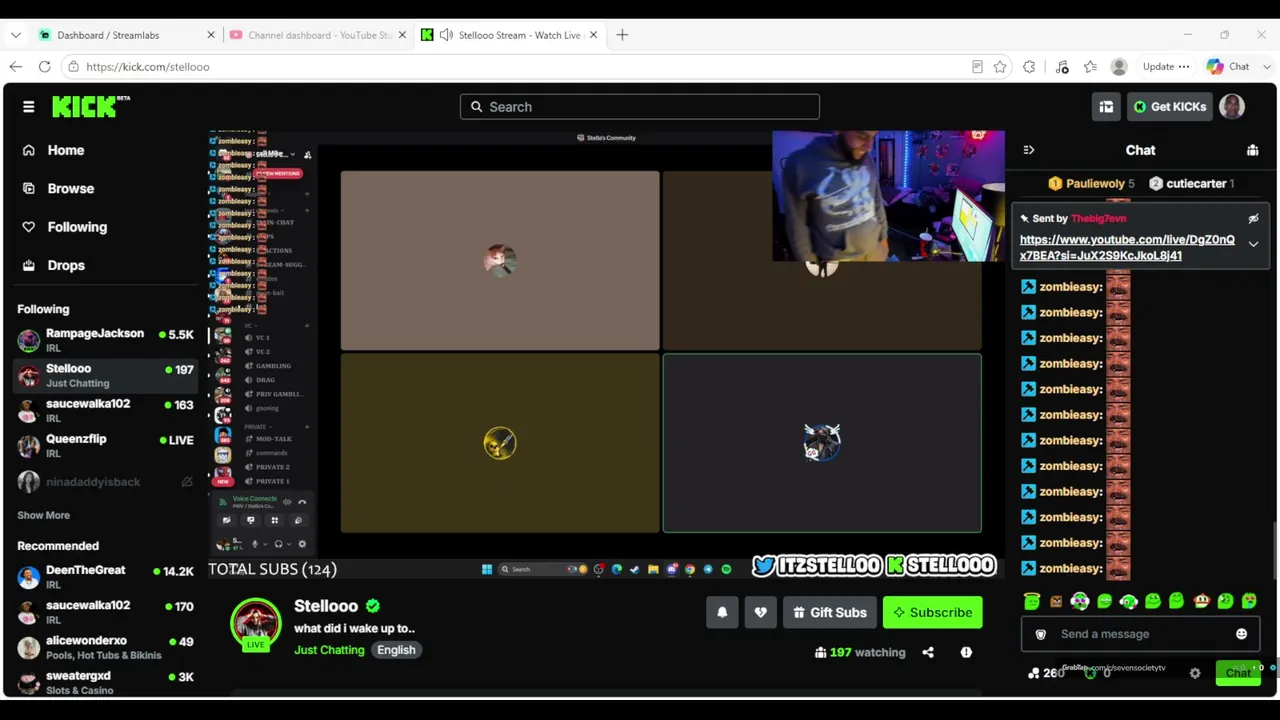
Task: Close the Dashboard / Streamlabs tab
Action: pos(210,35)
